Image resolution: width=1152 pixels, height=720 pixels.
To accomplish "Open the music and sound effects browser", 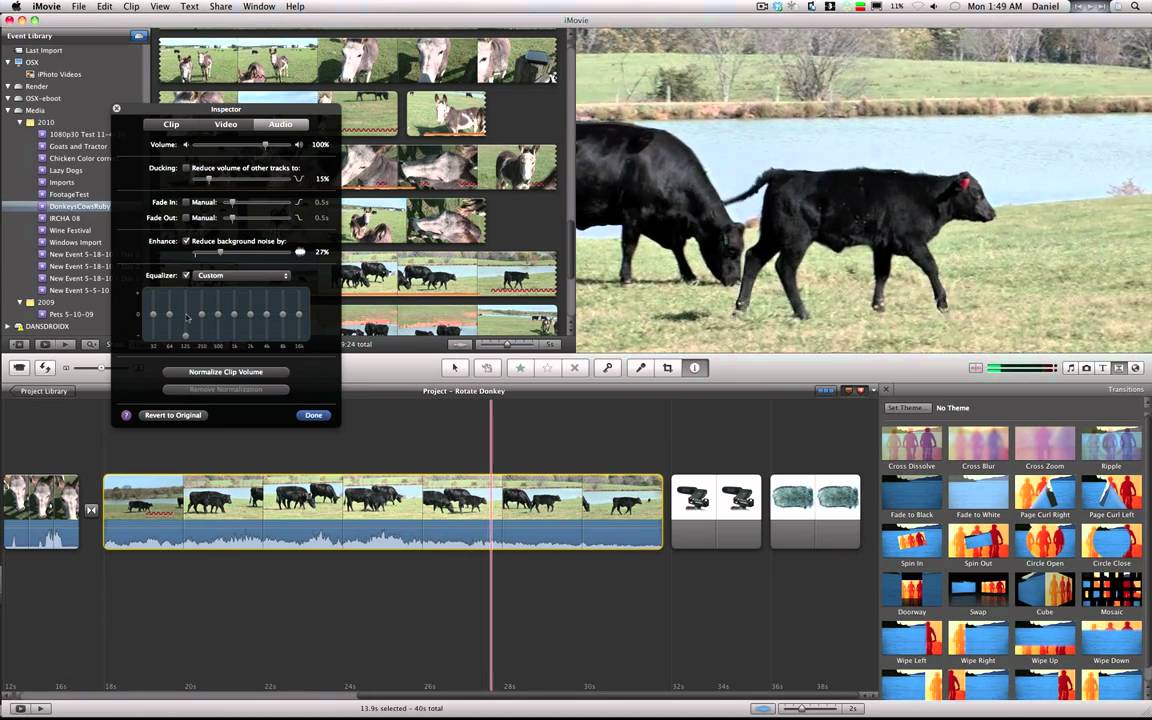I will [1070, 368].
